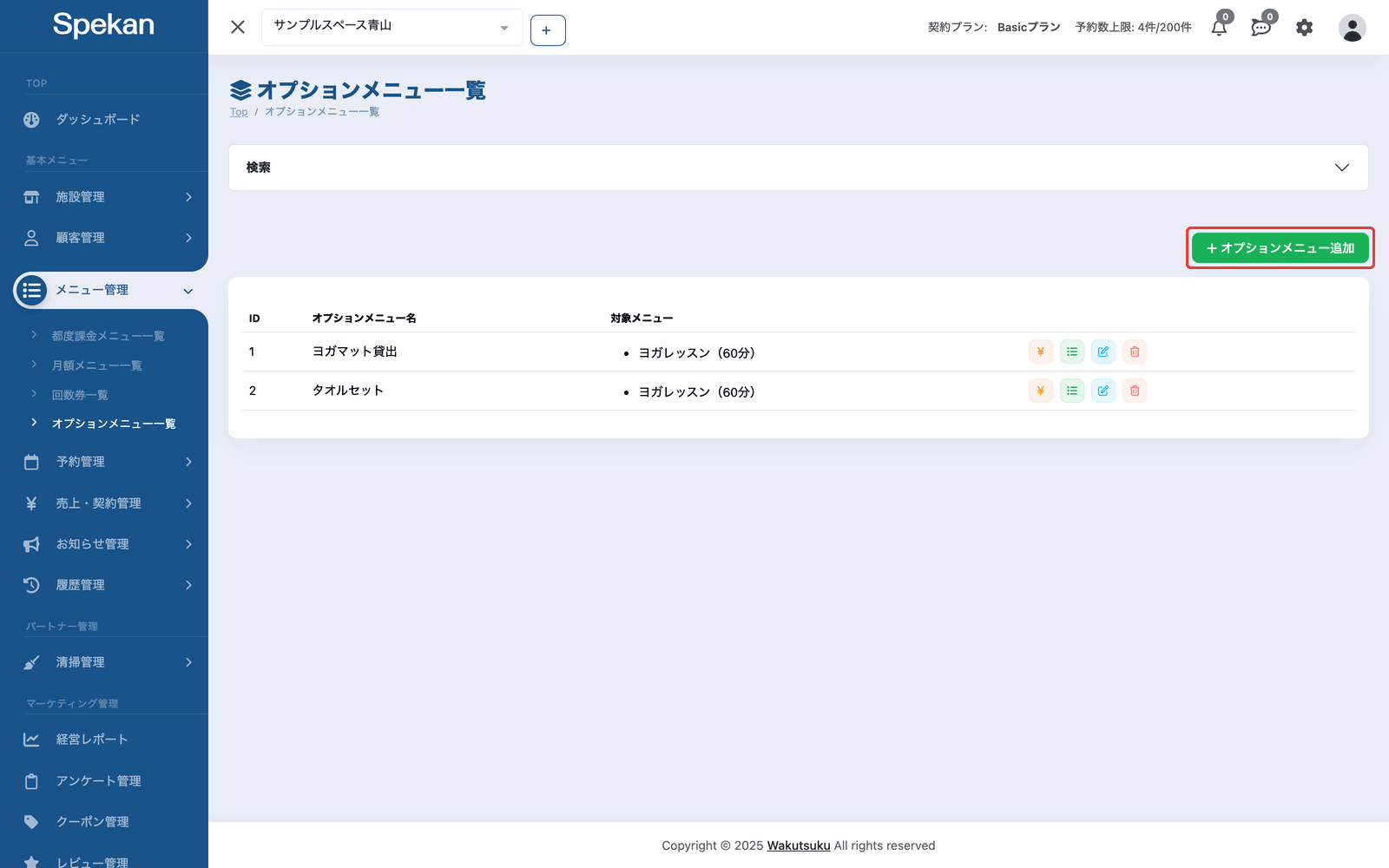Collapse the メニュー管理 section
1389x868 pixels.
click(109, 290)
